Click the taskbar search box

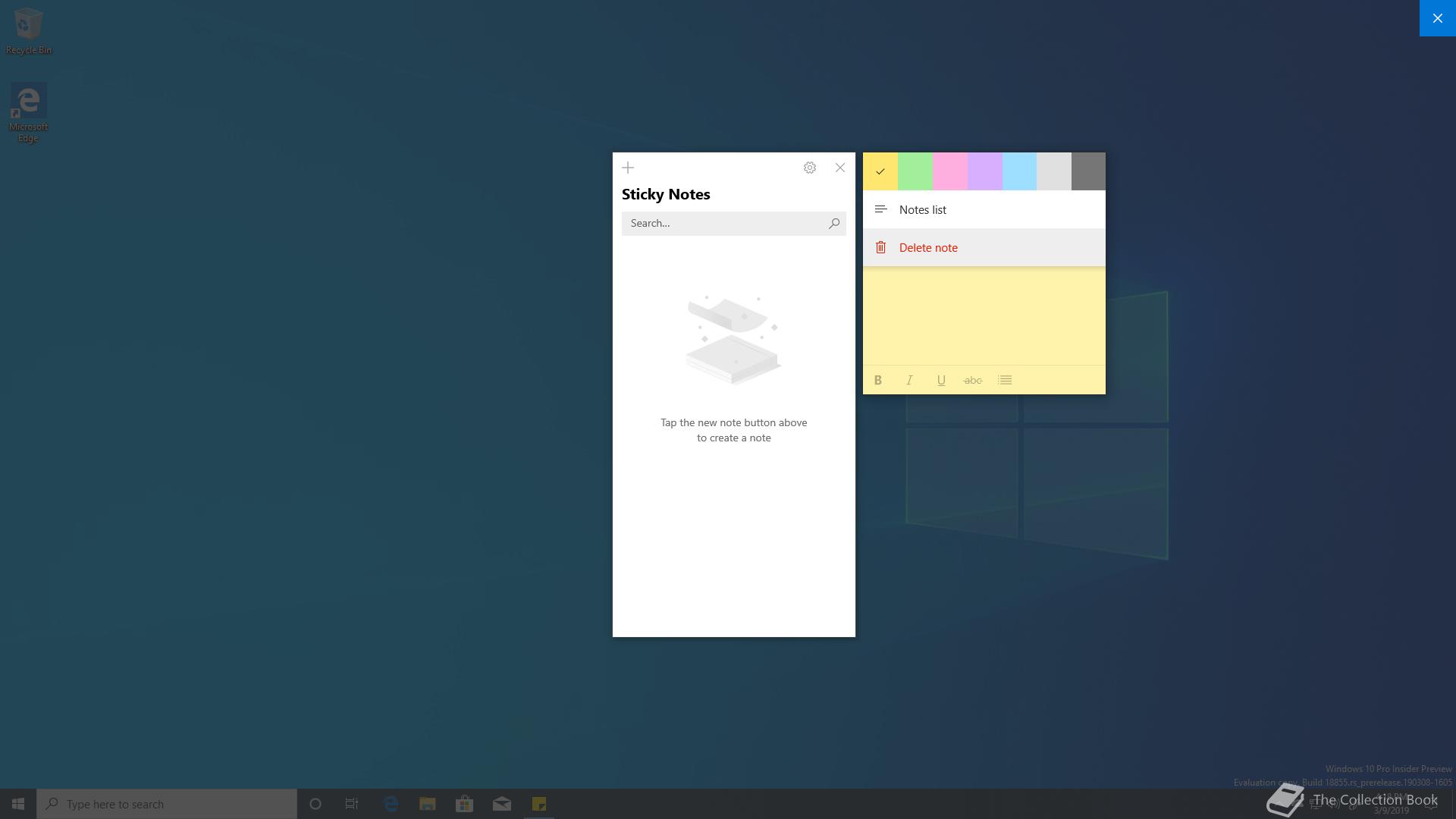tap(167, 804)
